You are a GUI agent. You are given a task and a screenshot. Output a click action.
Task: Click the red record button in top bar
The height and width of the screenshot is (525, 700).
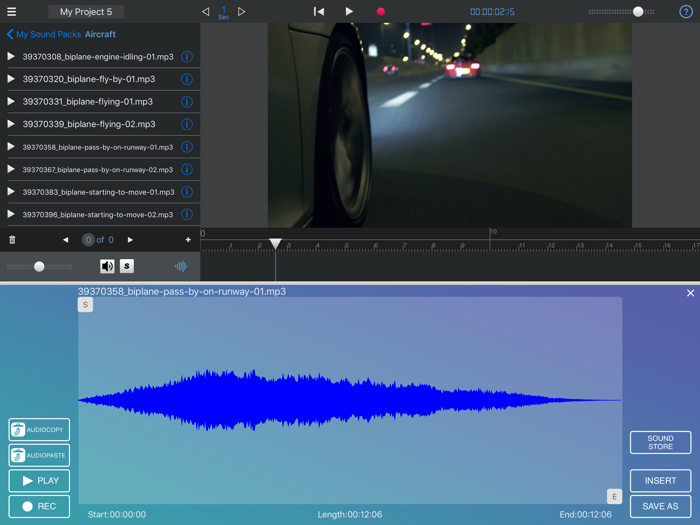380,12
